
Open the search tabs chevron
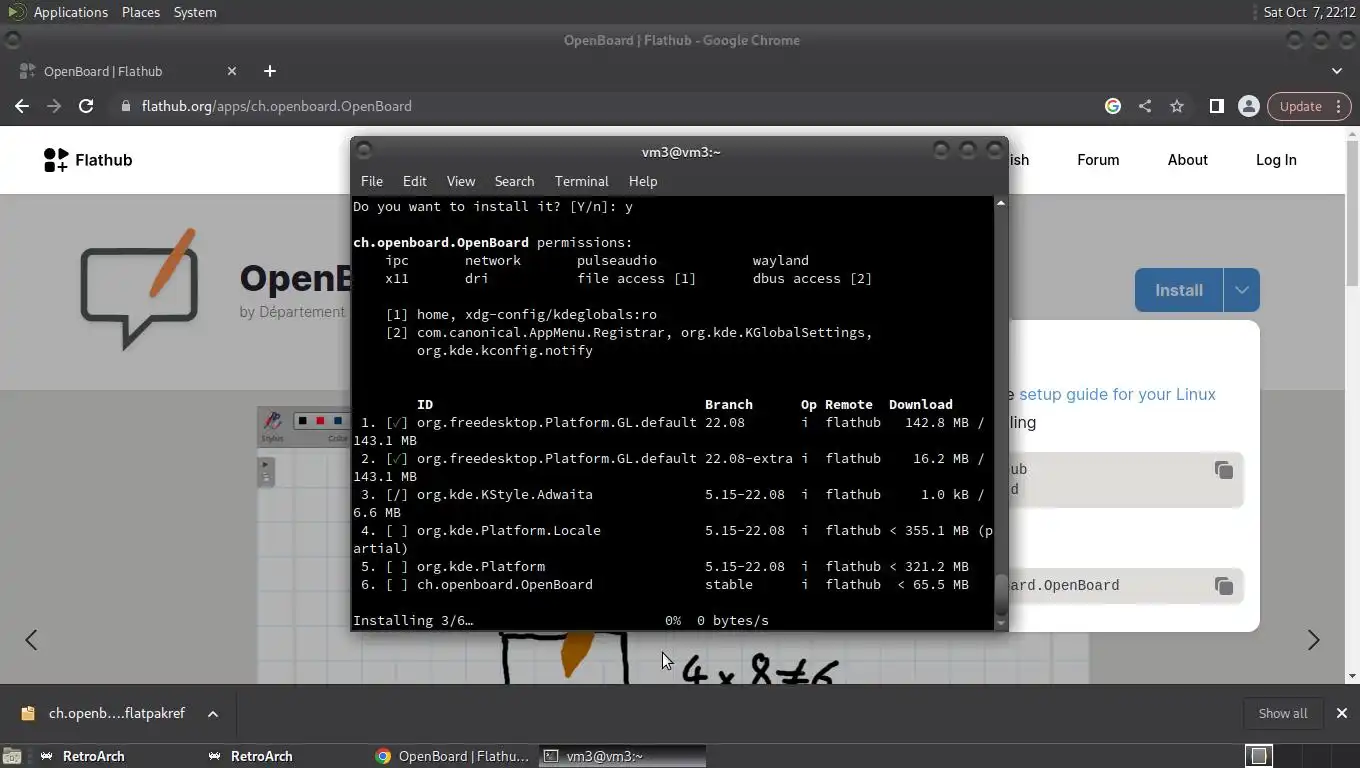click(x=1337, y=71)
